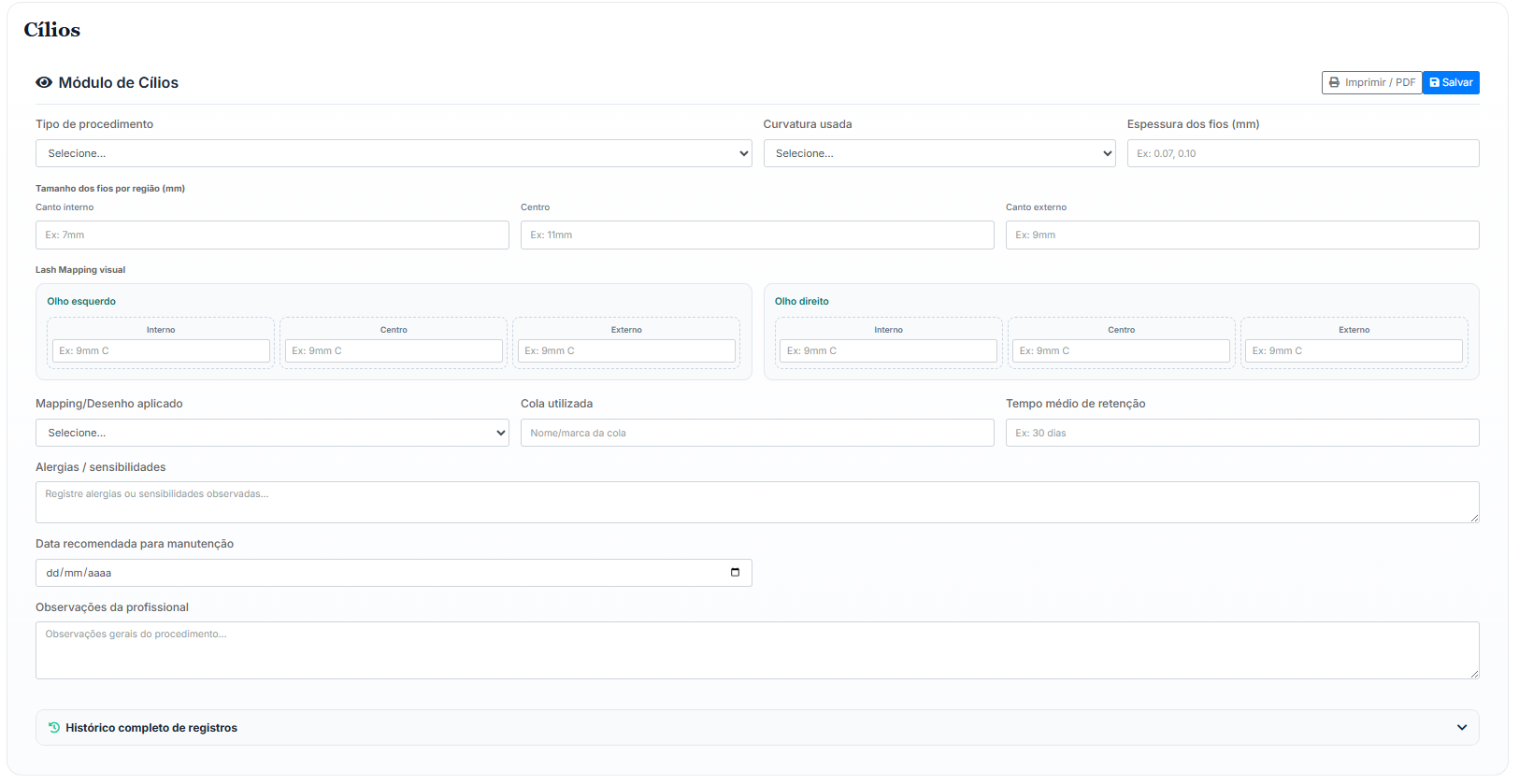Click the Observações da profissional label
This screenshot has height=784, width=1519.
pos(112,607)
